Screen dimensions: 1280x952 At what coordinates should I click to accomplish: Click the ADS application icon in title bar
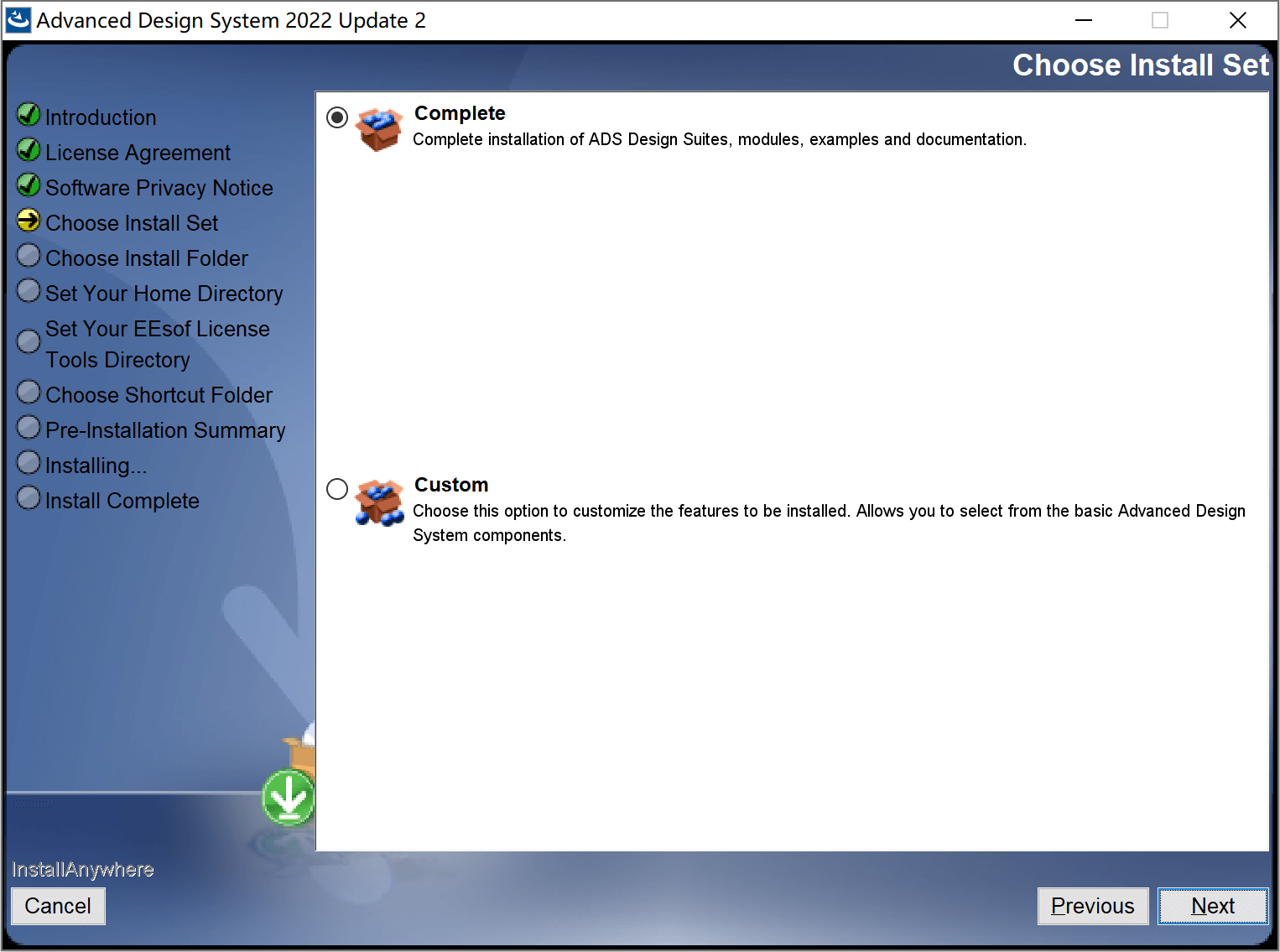coord(18,20)
